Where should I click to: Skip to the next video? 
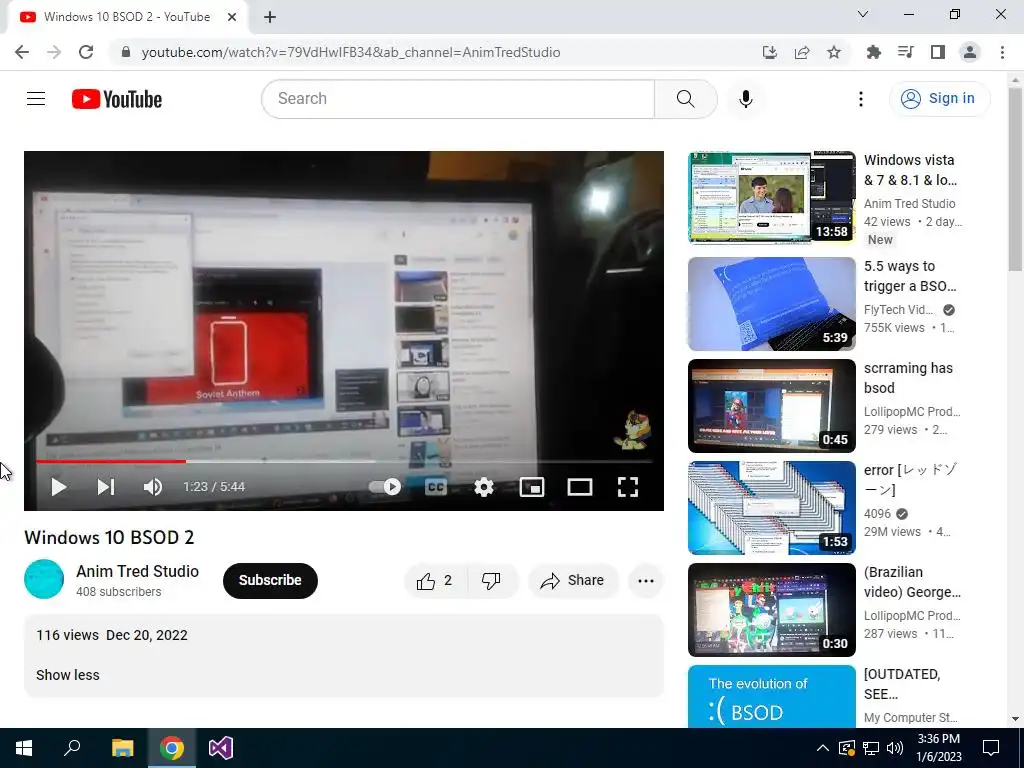106,487
